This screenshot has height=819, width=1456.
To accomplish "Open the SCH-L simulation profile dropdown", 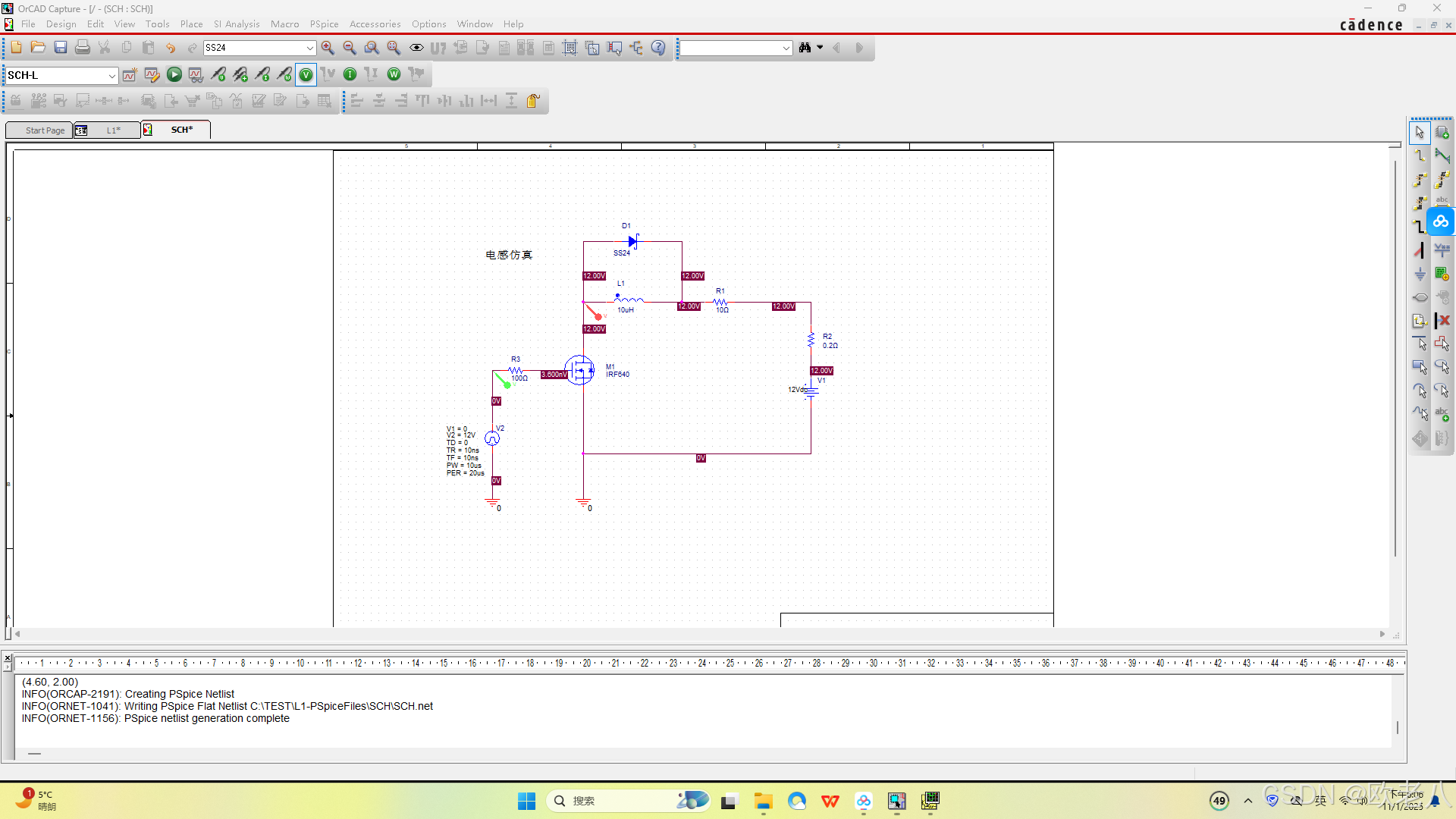I will (x=111, y=75).
